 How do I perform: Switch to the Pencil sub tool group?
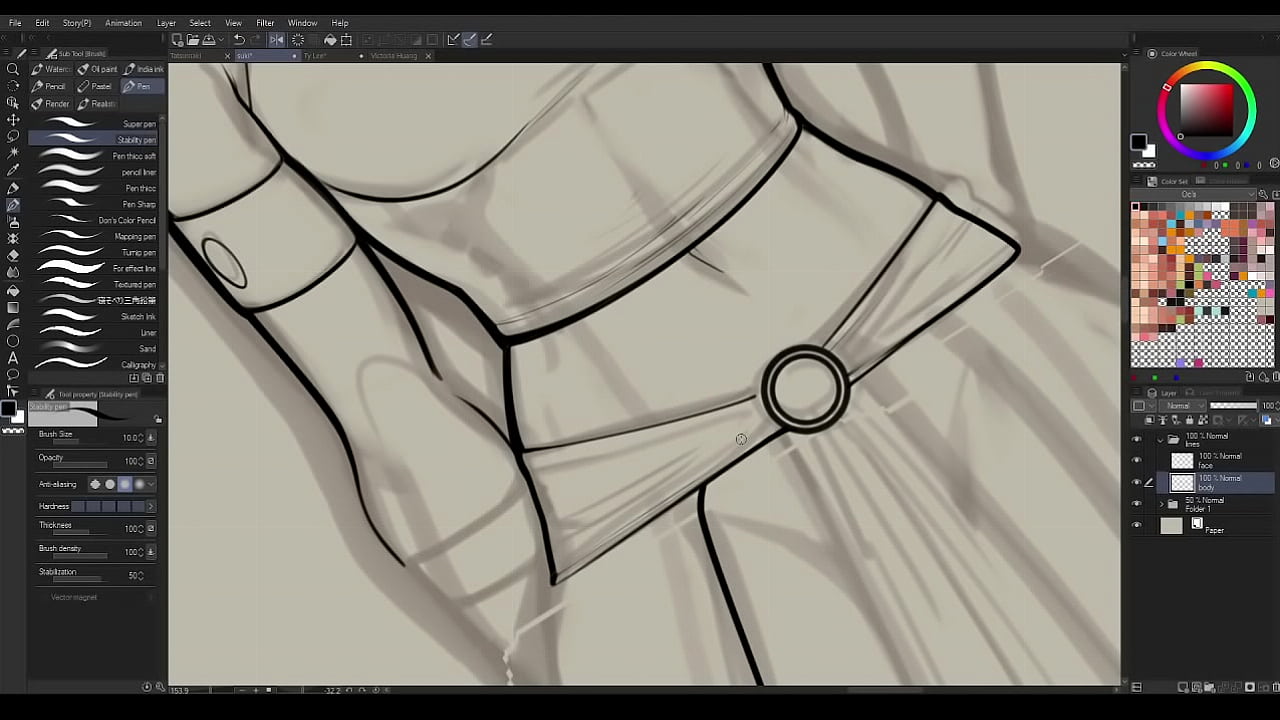pos(48,86)
